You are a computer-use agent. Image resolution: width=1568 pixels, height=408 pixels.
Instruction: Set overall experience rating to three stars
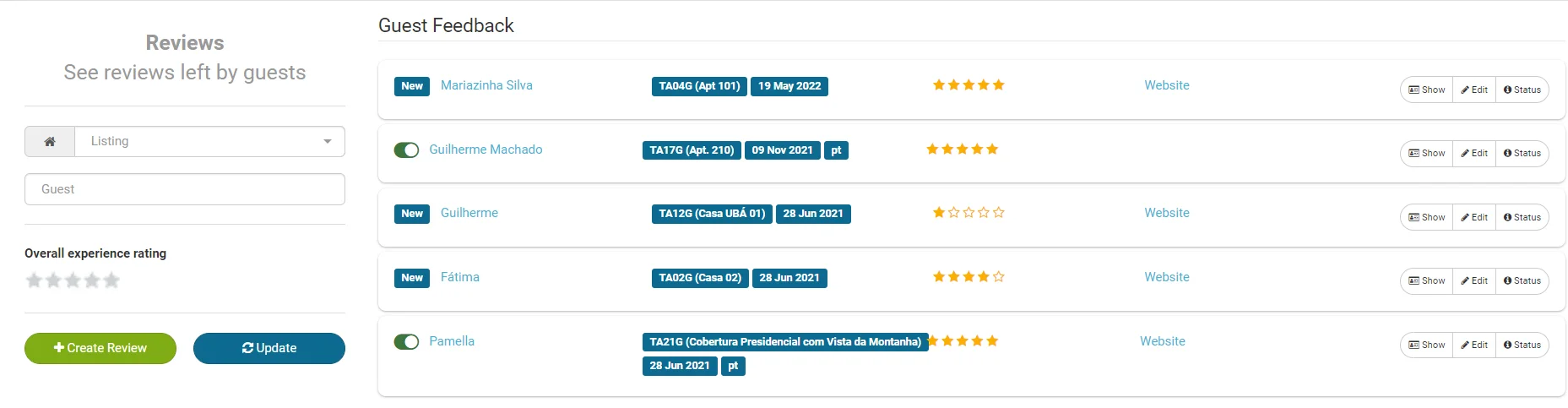(73, 280)
